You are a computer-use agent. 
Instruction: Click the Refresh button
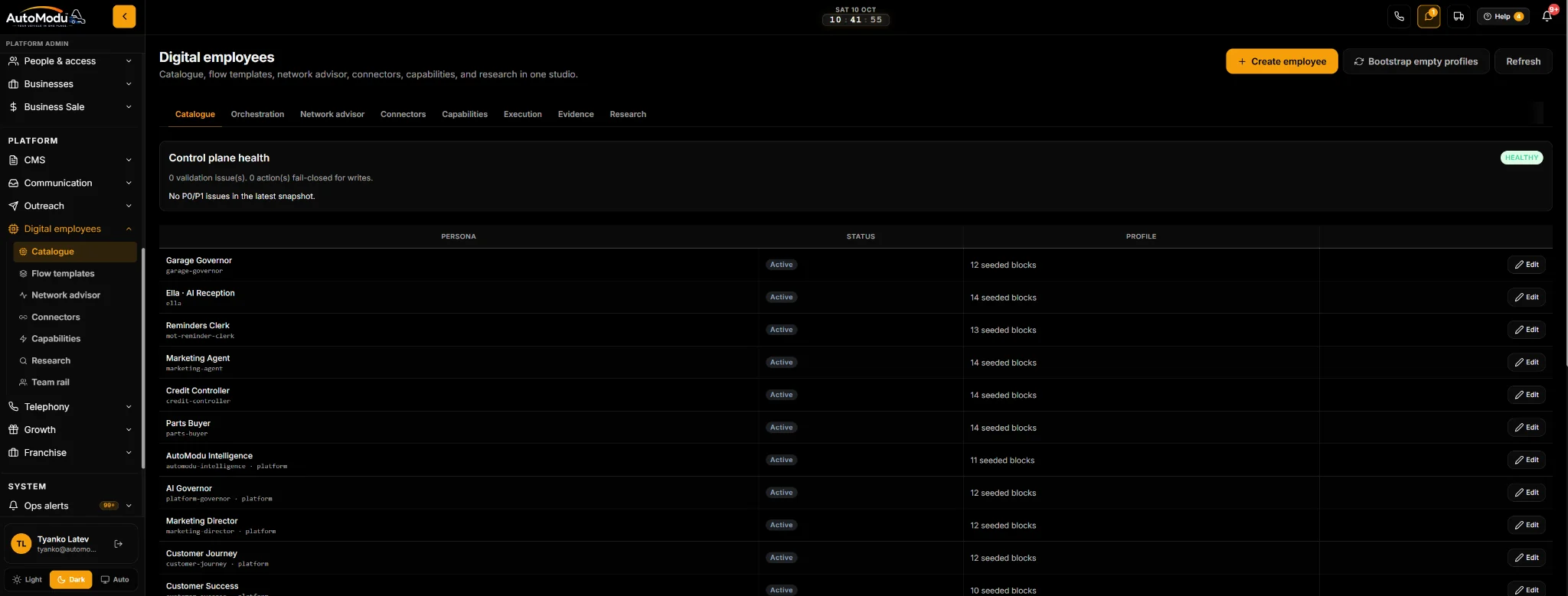1523,61
